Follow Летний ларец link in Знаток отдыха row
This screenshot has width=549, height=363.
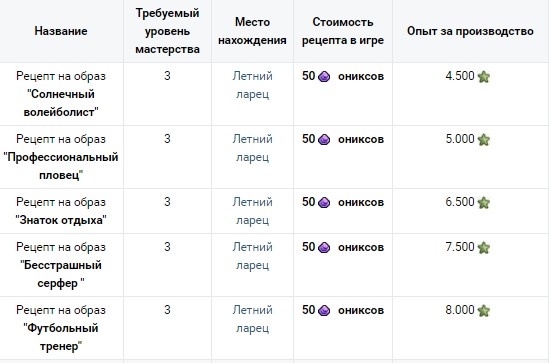252,211
